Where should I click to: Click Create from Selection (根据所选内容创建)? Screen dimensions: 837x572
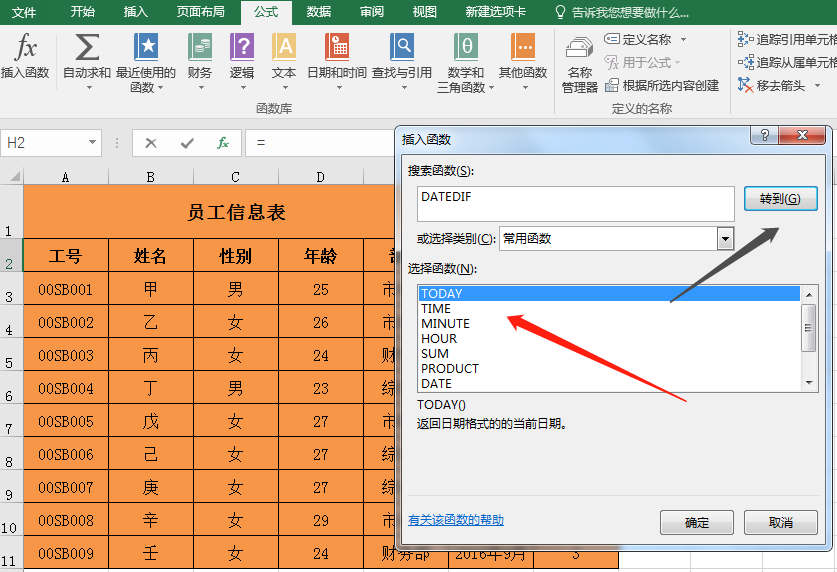(662, 85)
